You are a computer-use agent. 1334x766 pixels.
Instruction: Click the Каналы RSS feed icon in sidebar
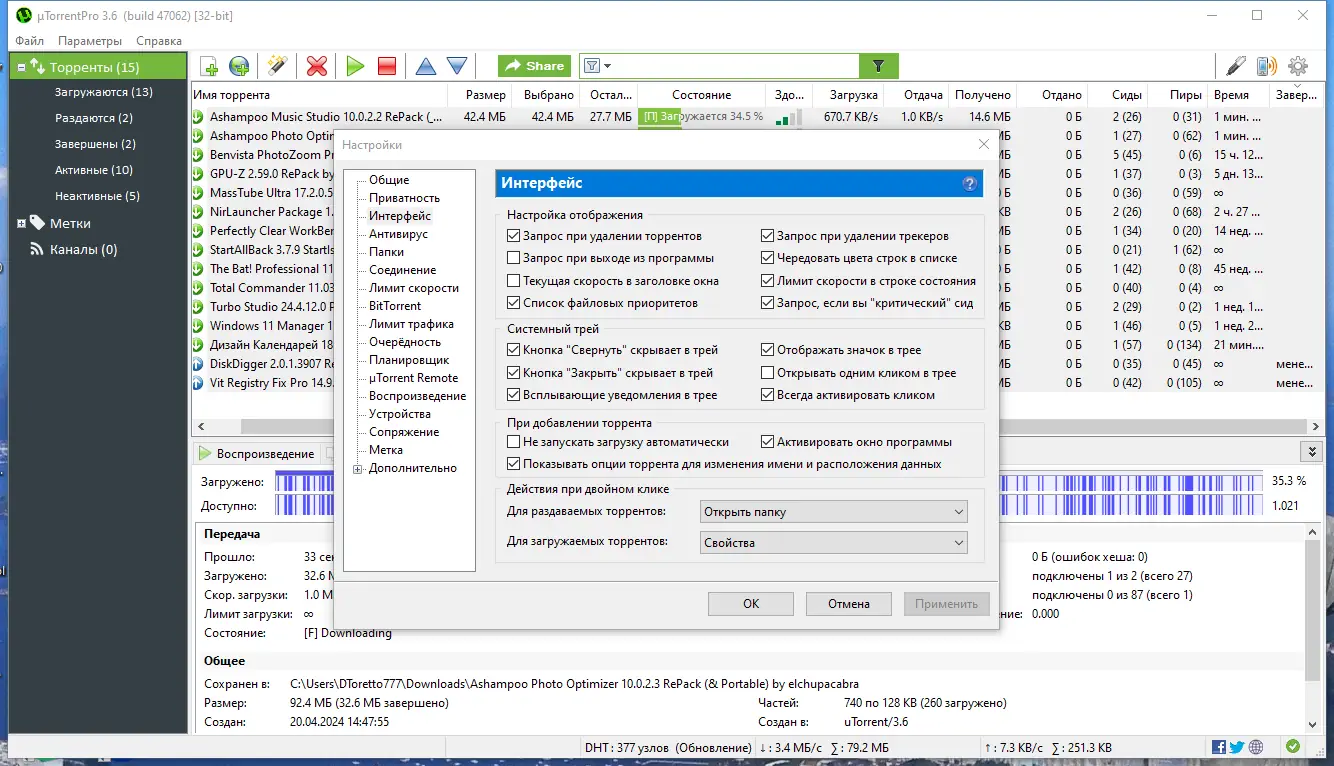pos(37,249)
